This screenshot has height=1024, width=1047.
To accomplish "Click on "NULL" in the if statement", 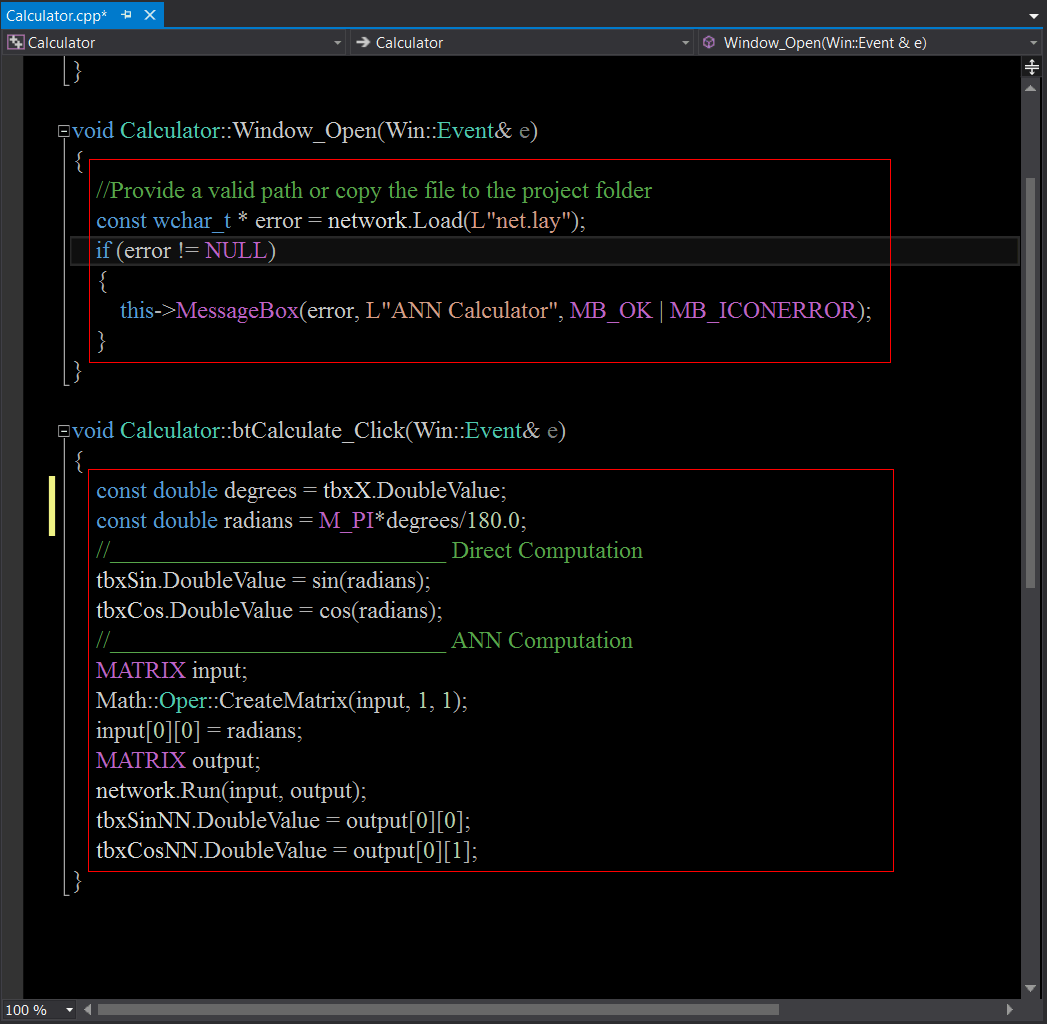I will 236,251.
